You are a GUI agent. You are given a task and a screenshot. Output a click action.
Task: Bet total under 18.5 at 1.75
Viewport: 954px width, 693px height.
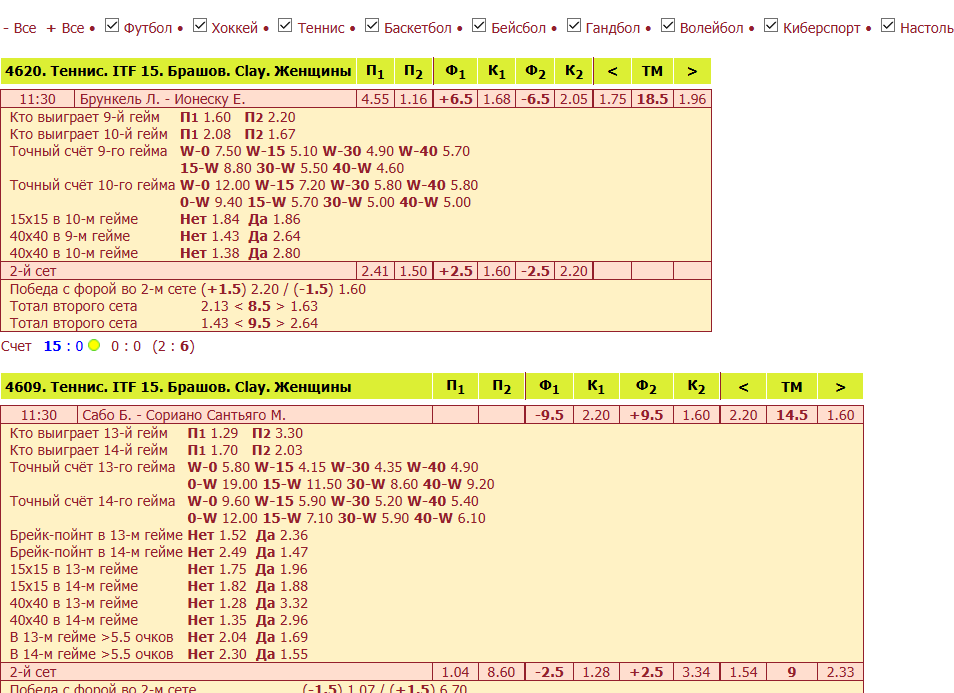tap(612, 99)
